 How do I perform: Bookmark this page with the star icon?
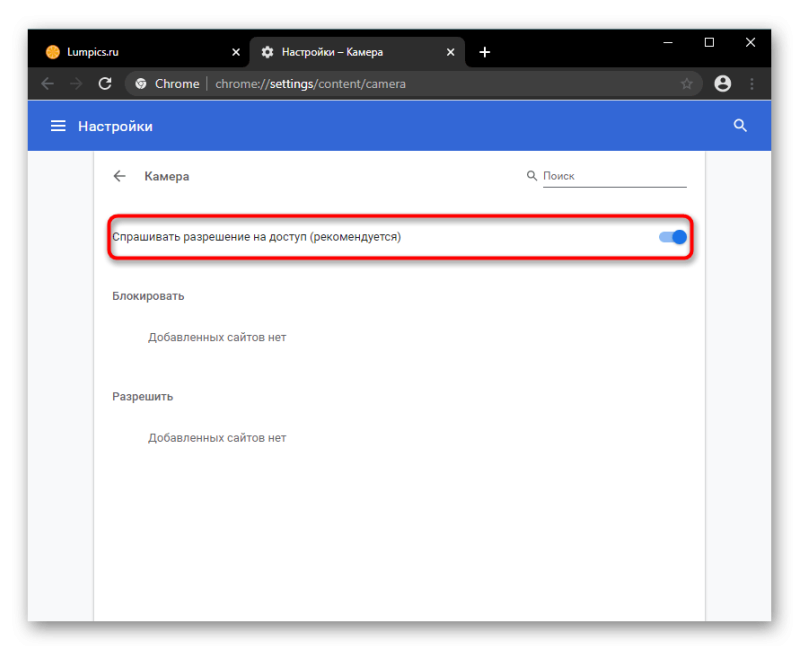(x=687, y=84)
